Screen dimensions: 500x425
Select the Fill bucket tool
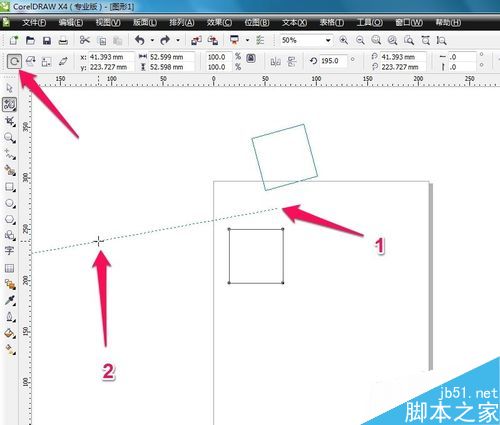pyautogui.click(x=10, y=333)
